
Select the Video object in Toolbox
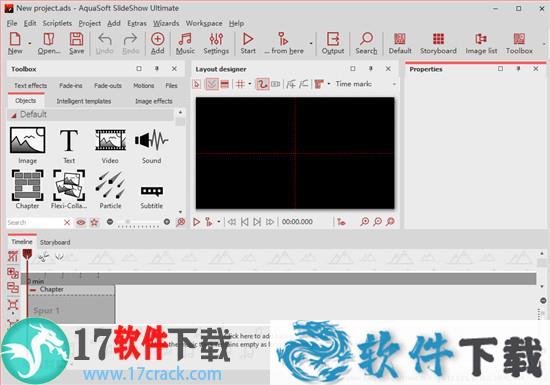point(110,146)
